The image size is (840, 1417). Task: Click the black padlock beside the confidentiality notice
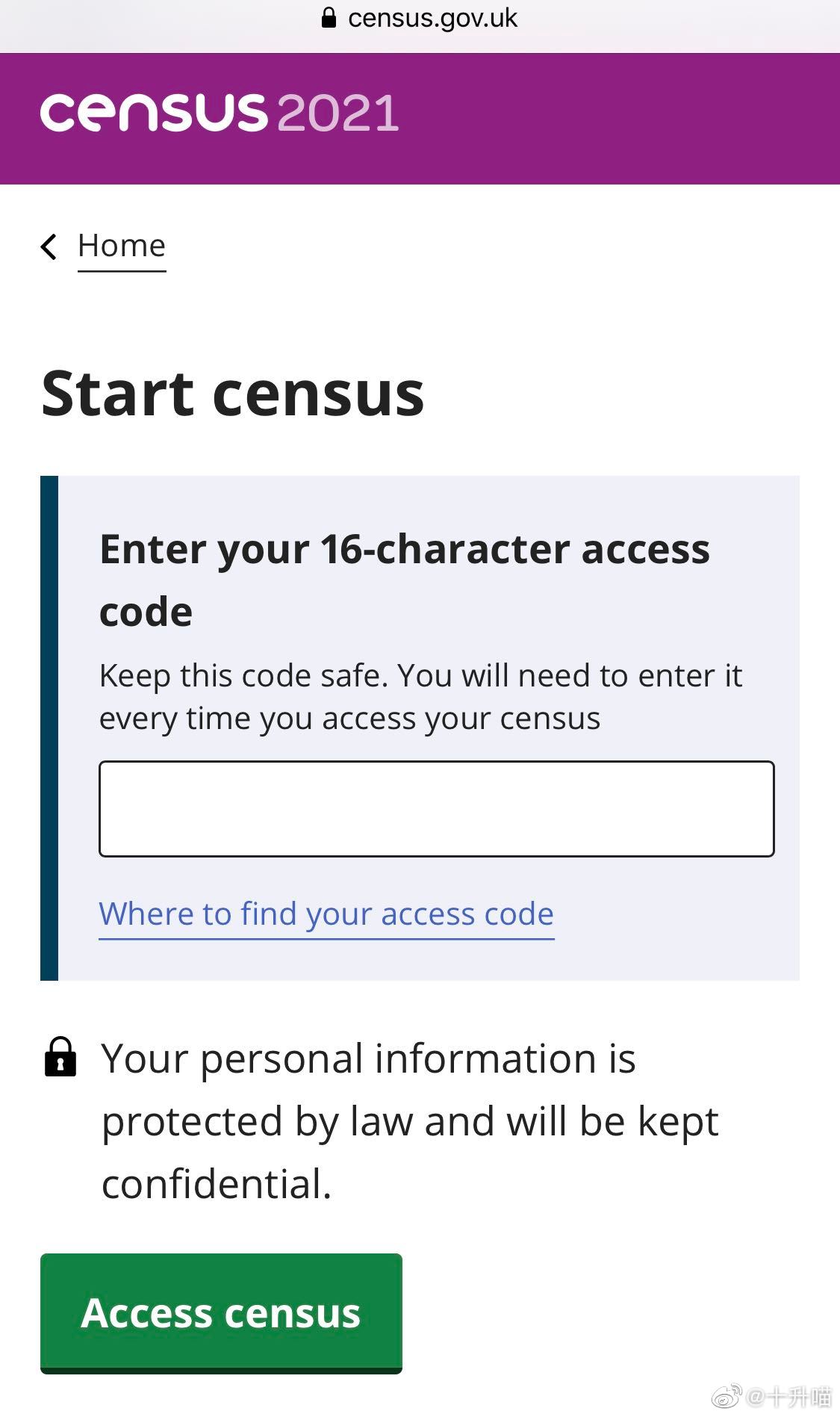point(60,1056)
